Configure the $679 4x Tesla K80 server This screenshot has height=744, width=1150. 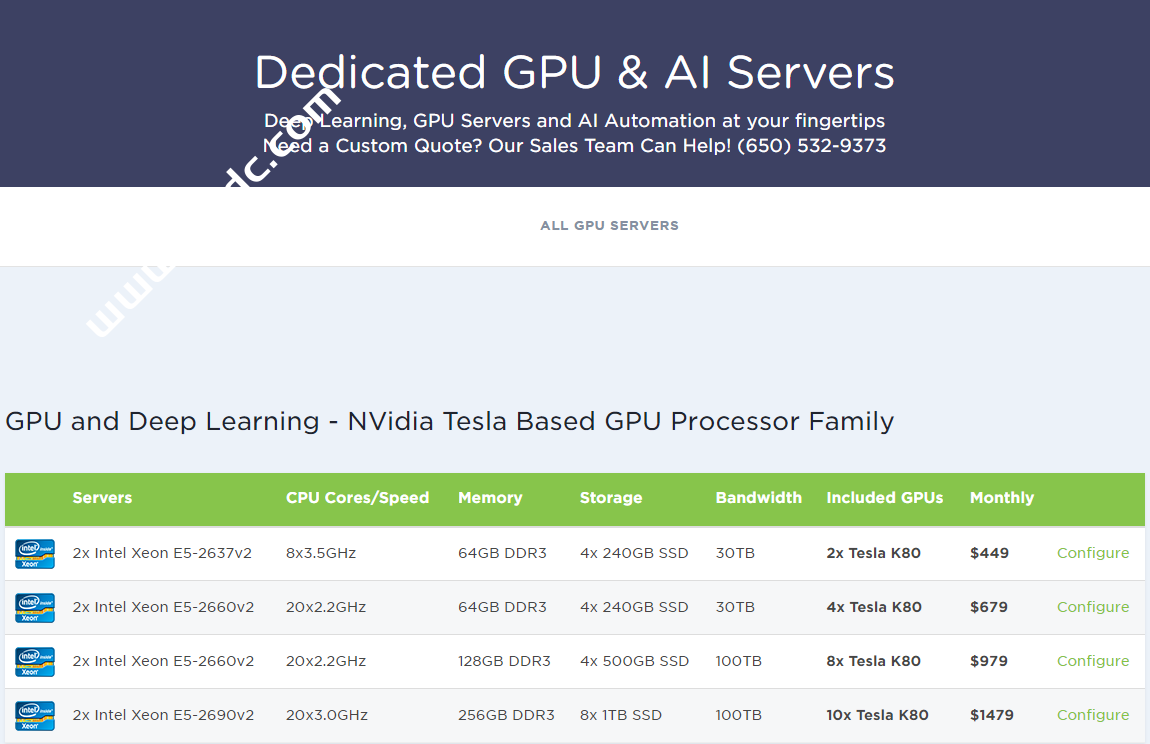(x=1093, y=607)
